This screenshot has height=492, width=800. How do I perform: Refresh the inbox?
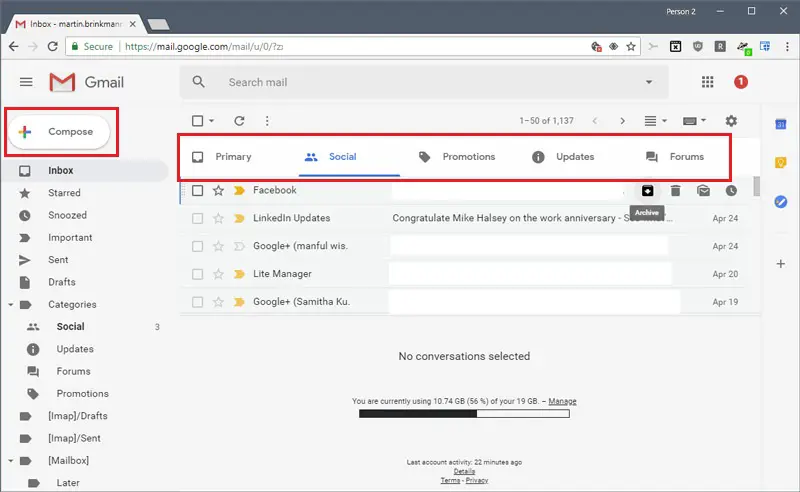239,121
